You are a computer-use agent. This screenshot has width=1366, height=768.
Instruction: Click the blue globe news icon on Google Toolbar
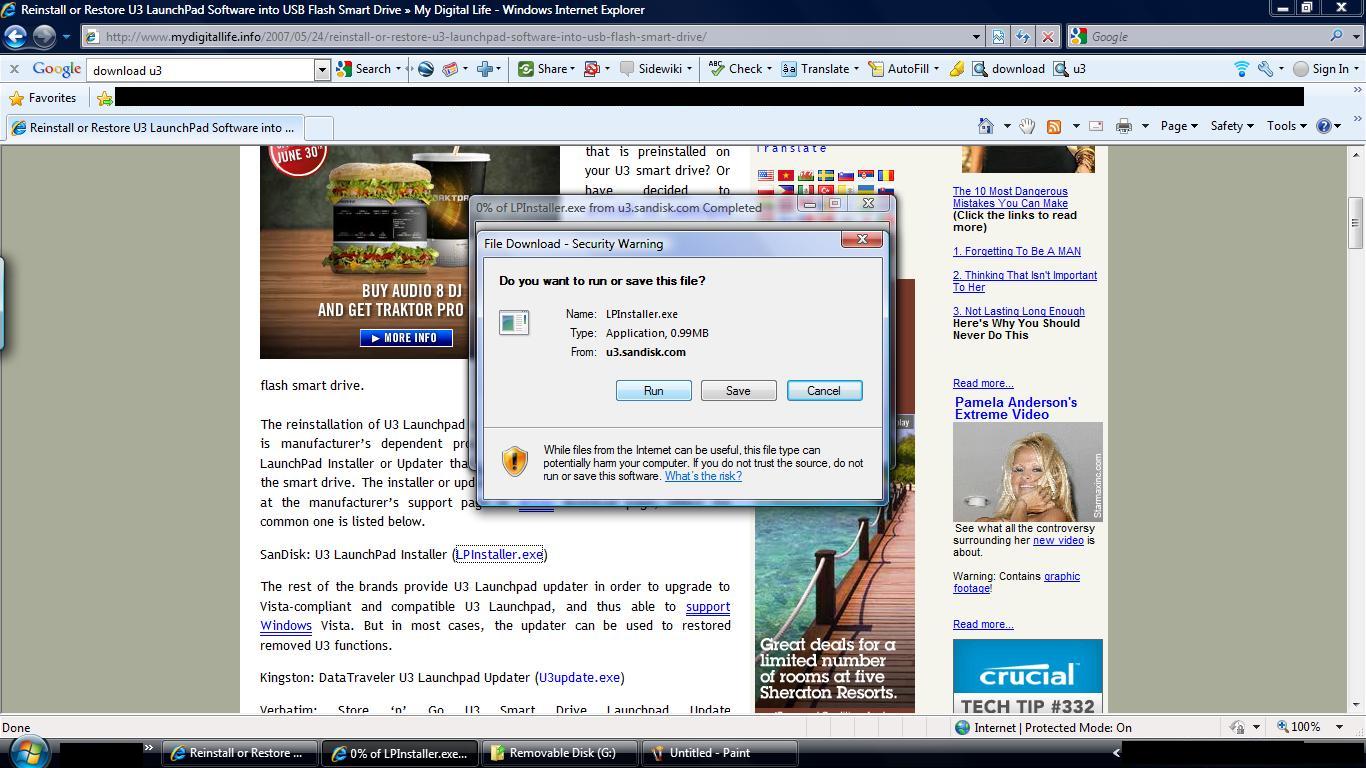(425, 69)
